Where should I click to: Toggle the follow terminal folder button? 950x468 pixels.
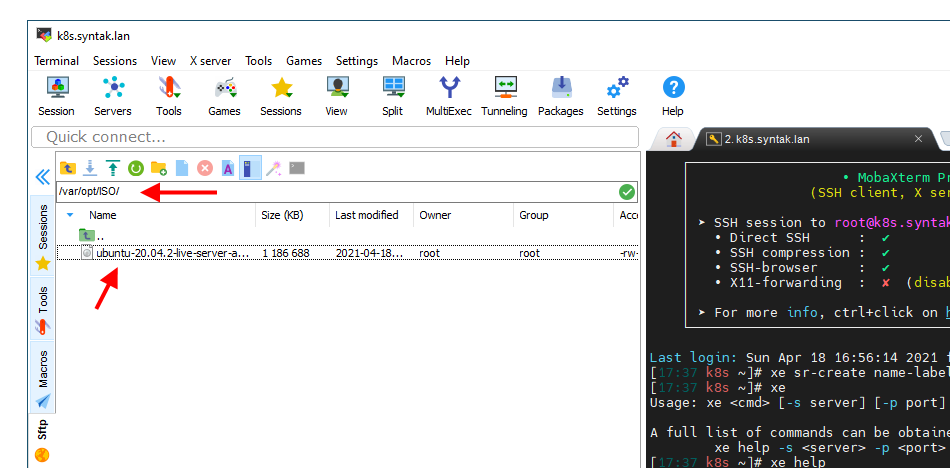pos(250,168)
